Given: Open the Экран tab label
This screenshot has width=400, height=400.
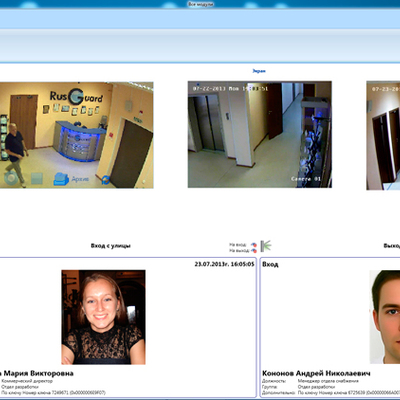Looking at the screenshot, I should pos(259,71).
